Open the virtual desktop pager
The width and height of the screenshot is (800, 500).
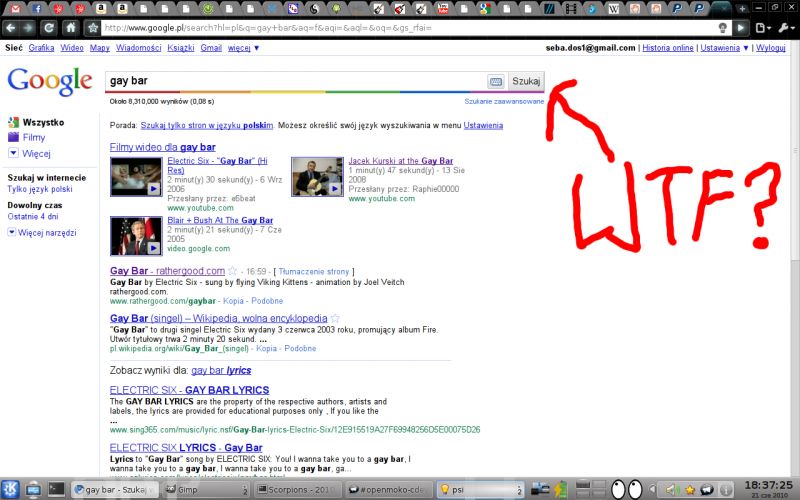tap(590, 490)
